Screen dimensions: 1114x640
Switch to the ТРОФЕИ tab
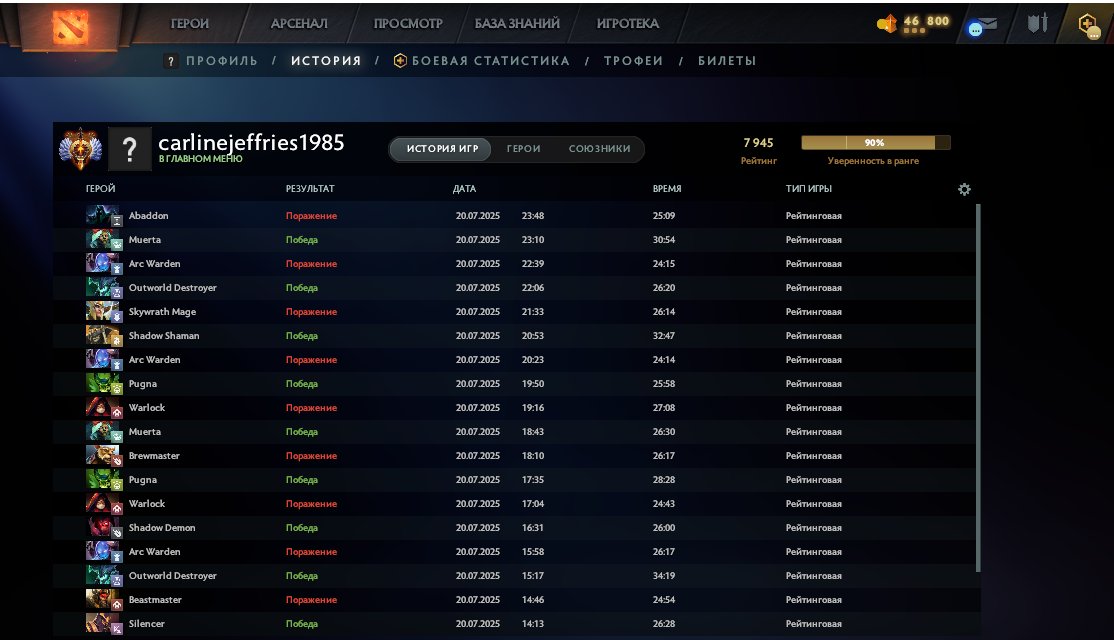point(633,61)
